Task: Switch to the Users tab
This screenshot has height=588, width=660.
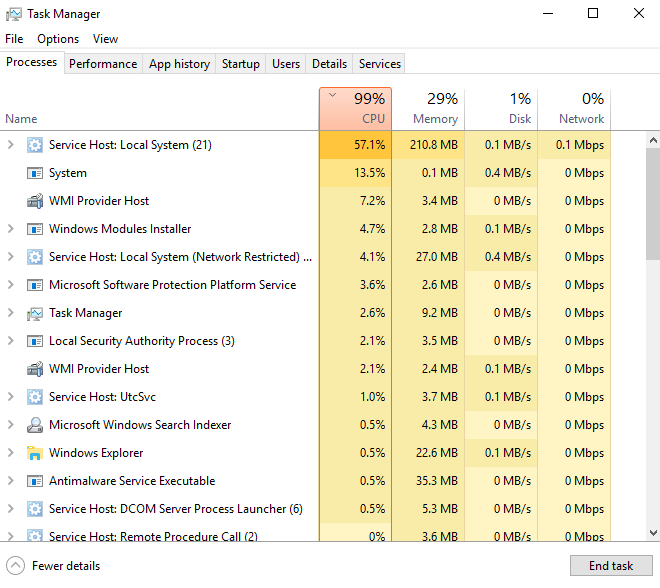Action: point(286,64)
